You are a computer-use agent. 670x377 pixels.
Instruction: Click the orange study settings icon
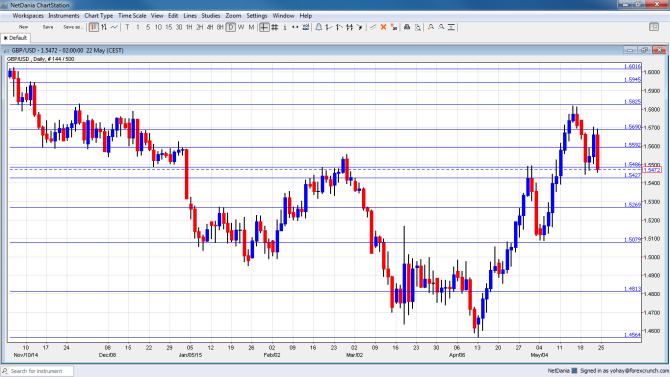click(x=394, y=27)
